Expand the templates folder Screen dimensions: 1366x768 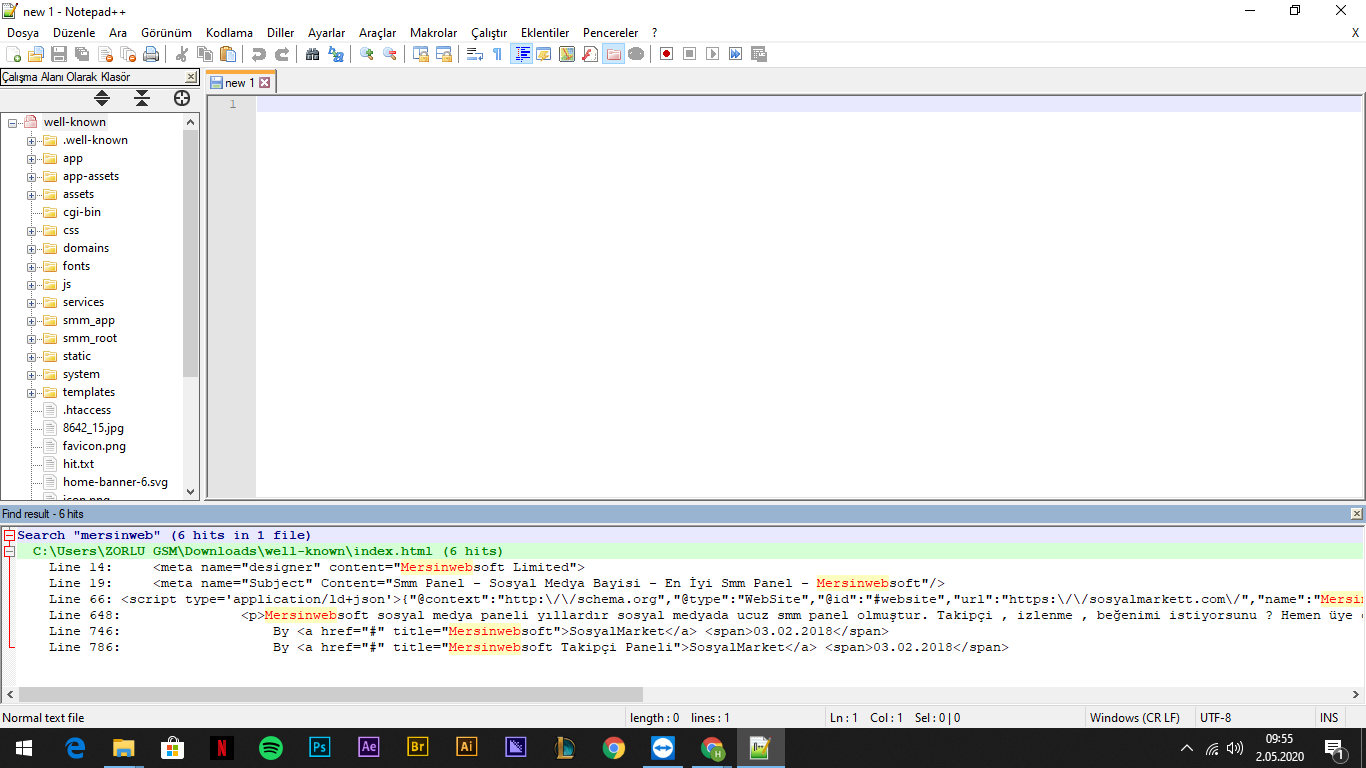[32, 392]
